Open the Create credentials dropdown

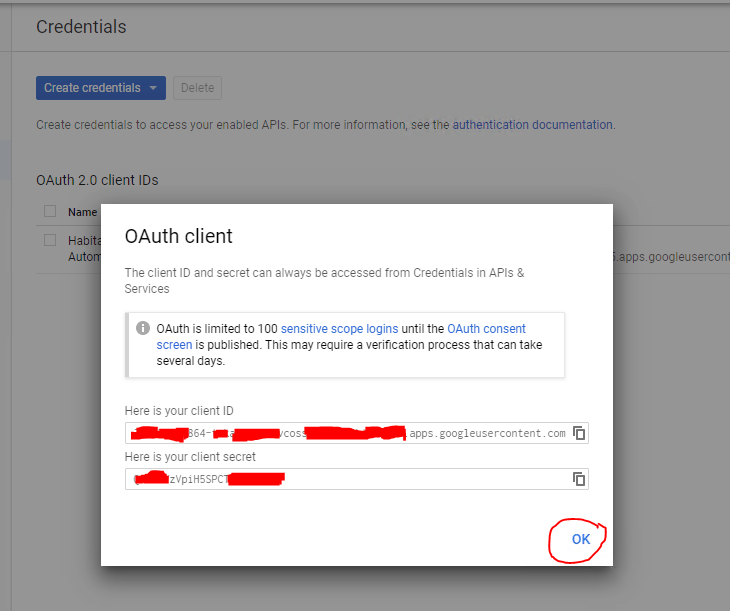(x=101, y=88)
